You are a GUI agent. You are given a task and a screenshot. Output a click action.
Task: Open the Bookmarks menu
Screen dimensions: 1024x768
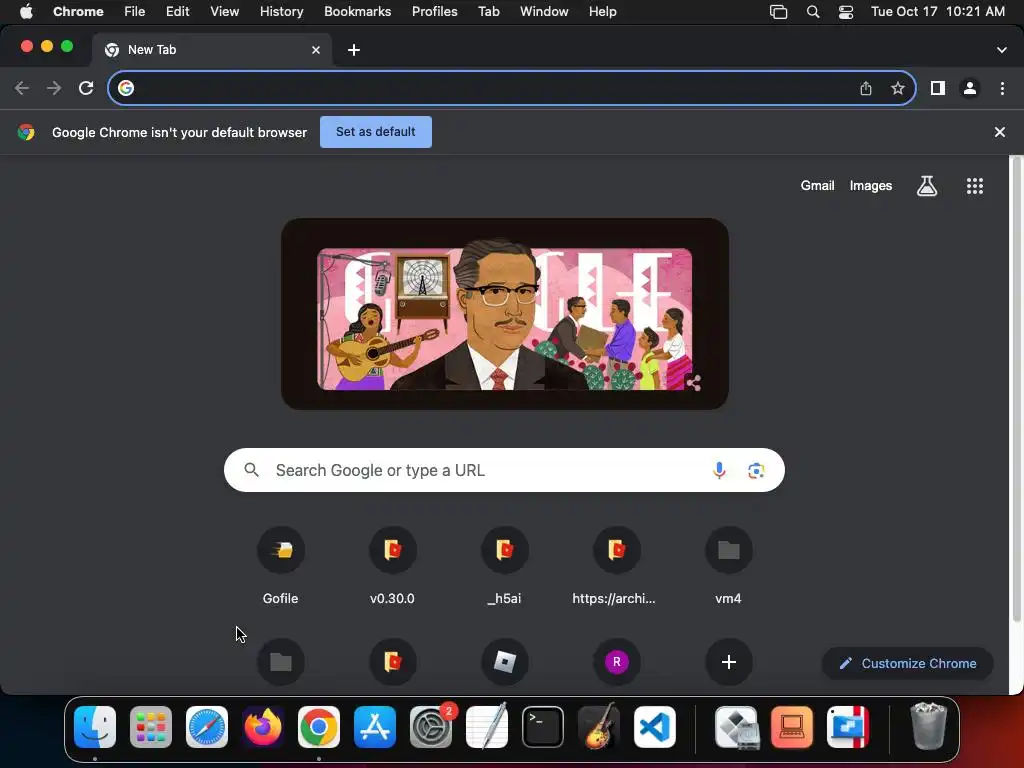point(358,12)
